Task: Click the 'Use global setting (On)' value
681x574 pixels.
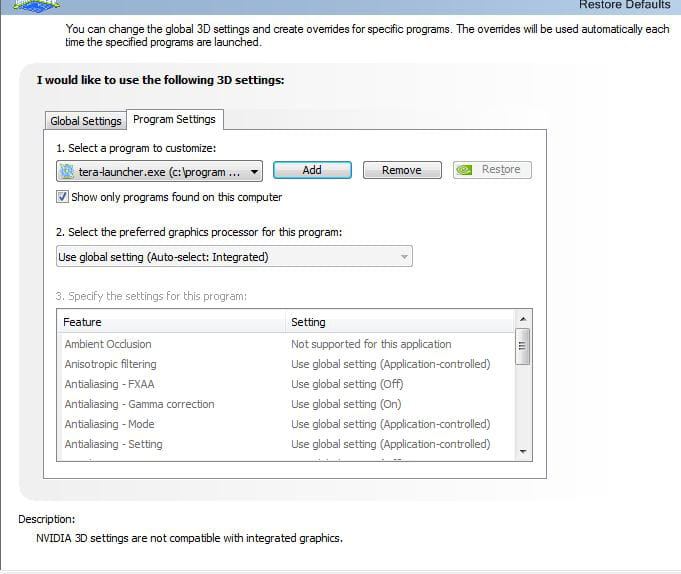Action: coord(346,404)
